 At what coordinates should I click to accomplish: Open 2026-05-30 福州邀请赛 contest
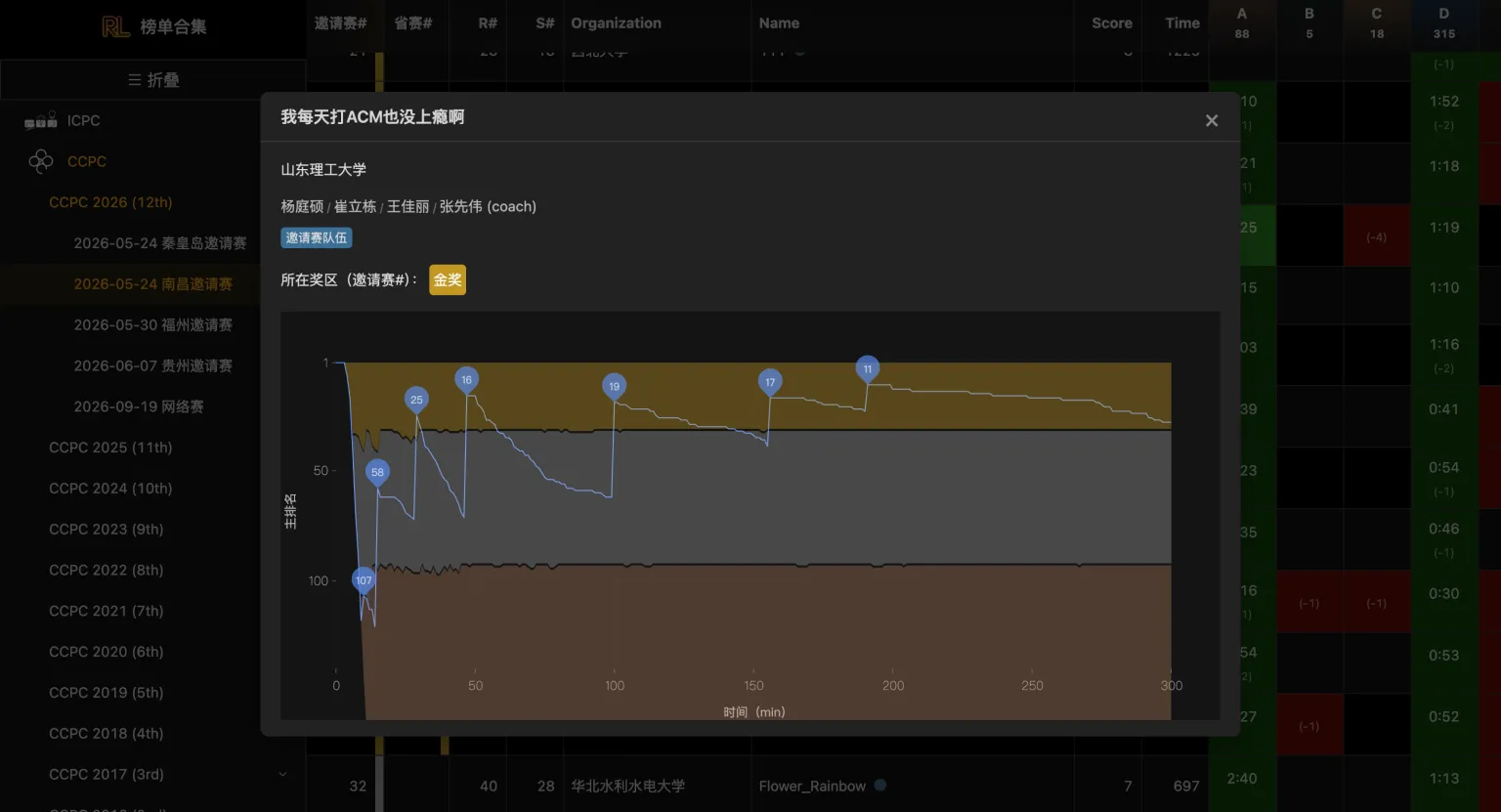153,325
